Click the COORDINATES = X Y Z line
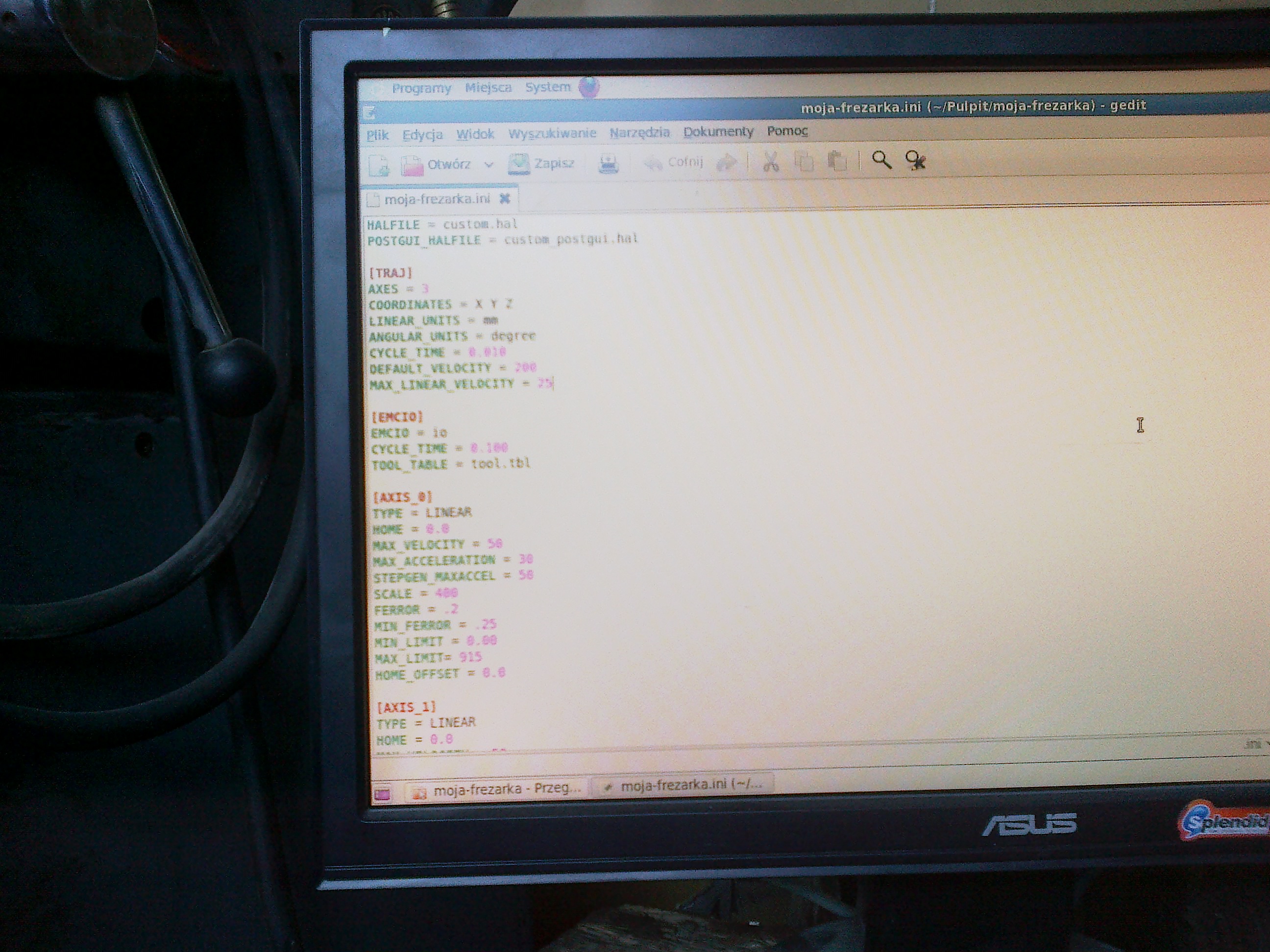This screenshot has width=1270, height=952. [x=440, y=304]
